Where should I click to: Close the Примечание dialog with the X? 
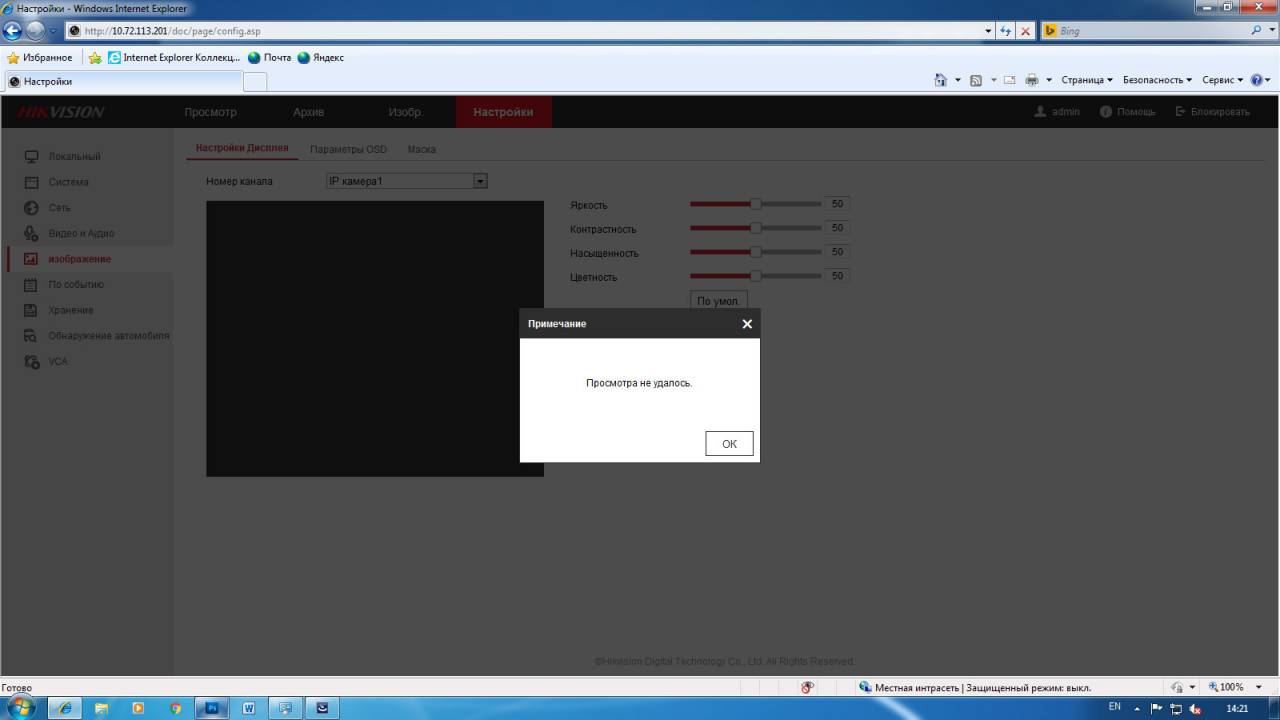747,324
